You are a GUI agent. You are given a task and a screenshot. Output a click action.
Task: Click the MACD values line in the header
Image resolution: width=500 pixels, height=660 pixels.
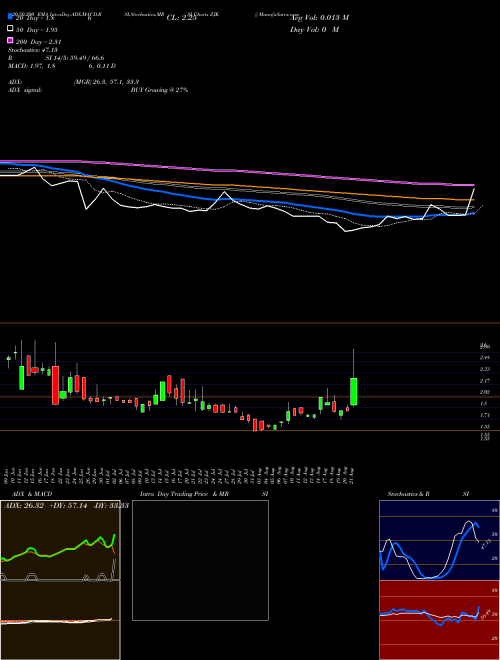click(x=62, y=66)
